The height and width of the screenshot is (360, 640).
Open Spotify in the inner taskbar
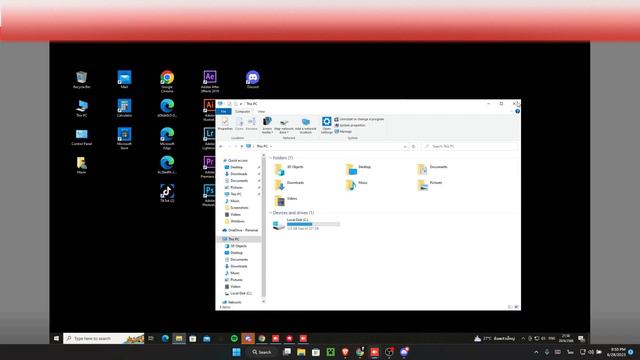pos(234,338)
